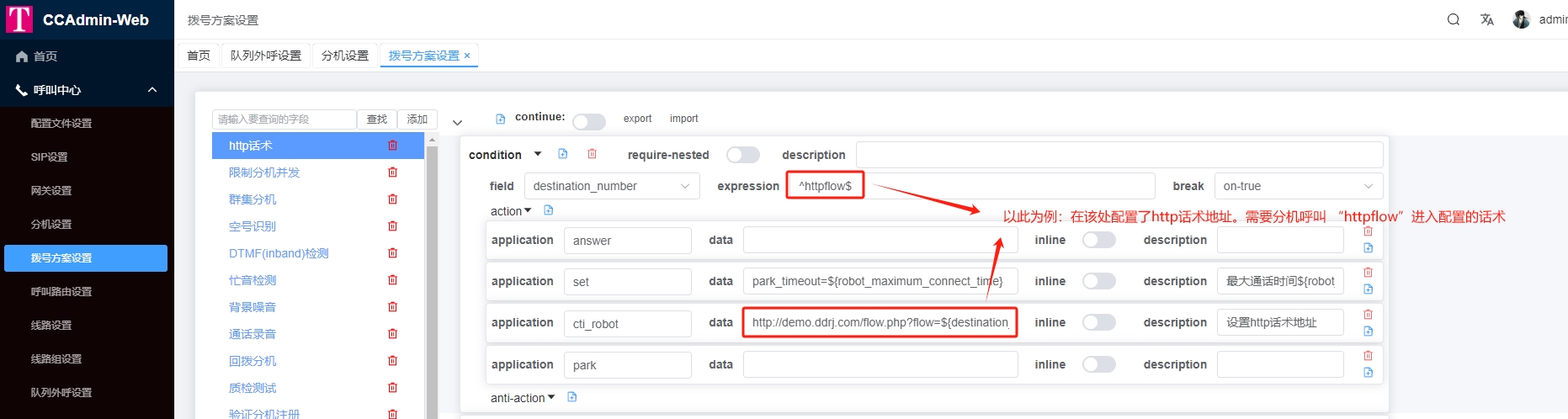Click the import link

pyautogui.click(x=683, y=119)
